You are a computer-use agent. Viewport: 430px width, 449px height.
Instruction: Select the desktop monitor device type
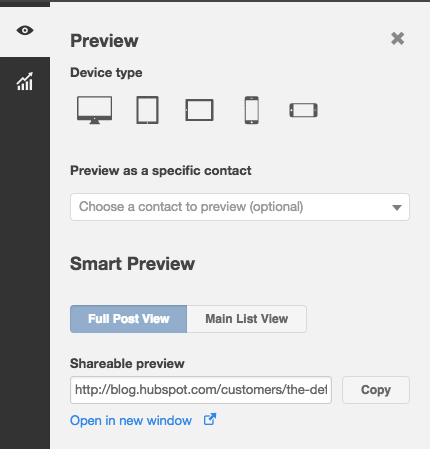point(95,110)
